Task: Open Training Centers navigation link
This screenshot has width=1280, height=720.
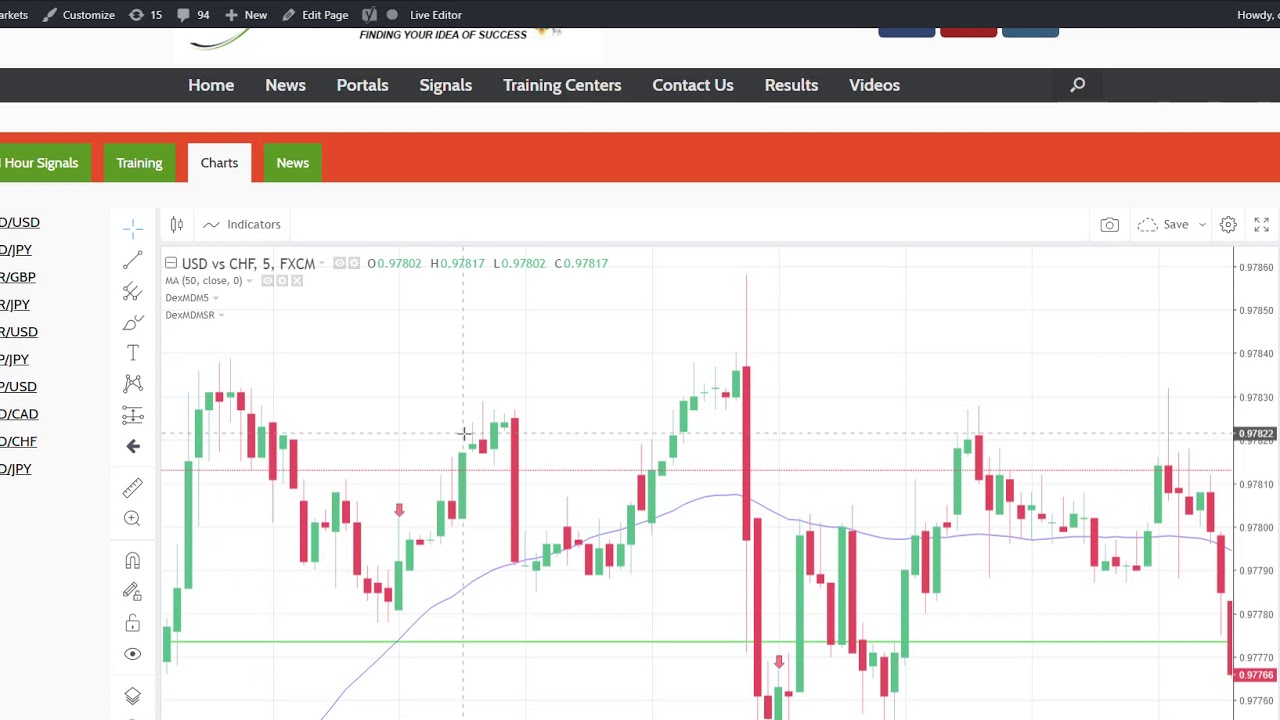Action: pos(562,85)
